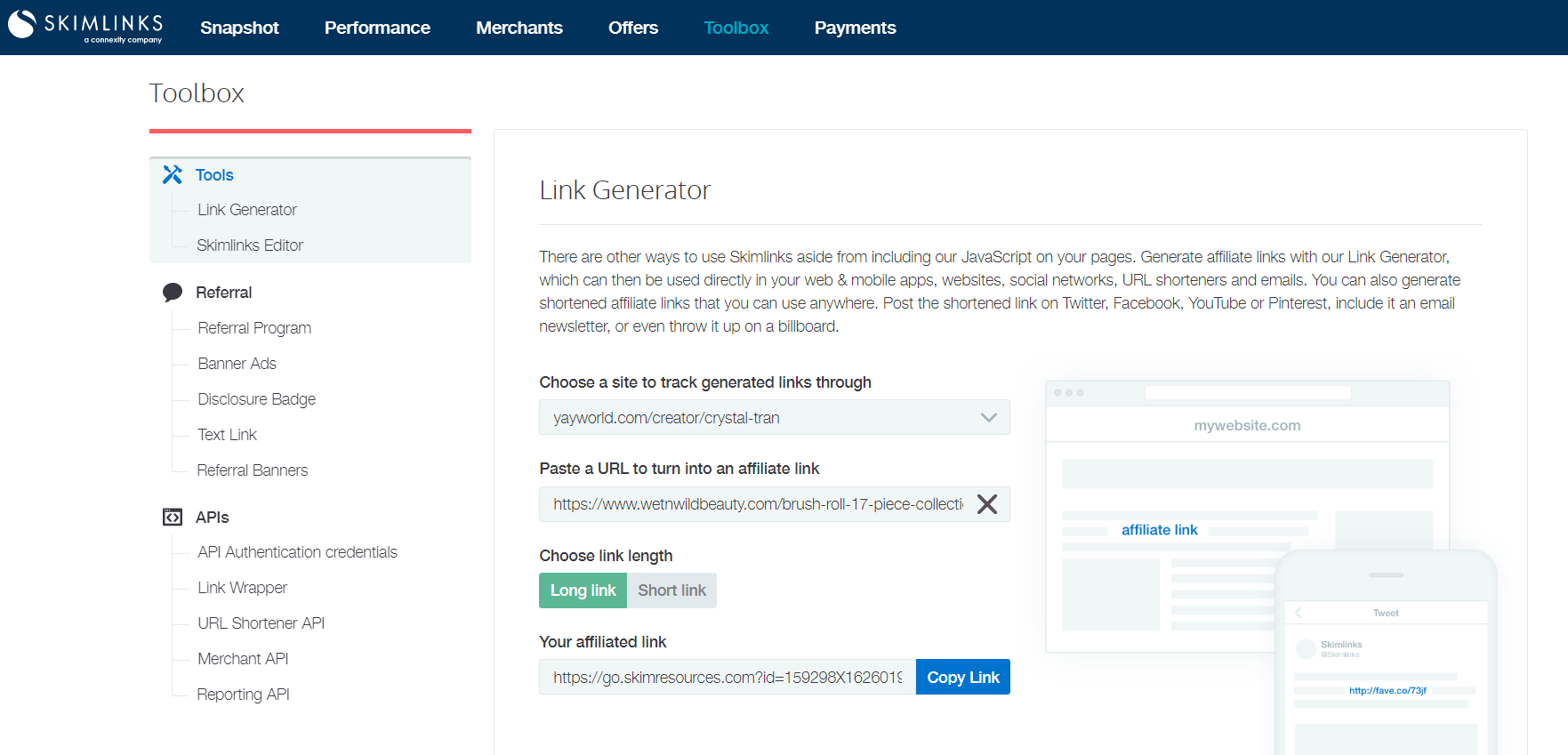Open Banner Ads in the sidebar
1568x755 pixels.
point(237,364)
